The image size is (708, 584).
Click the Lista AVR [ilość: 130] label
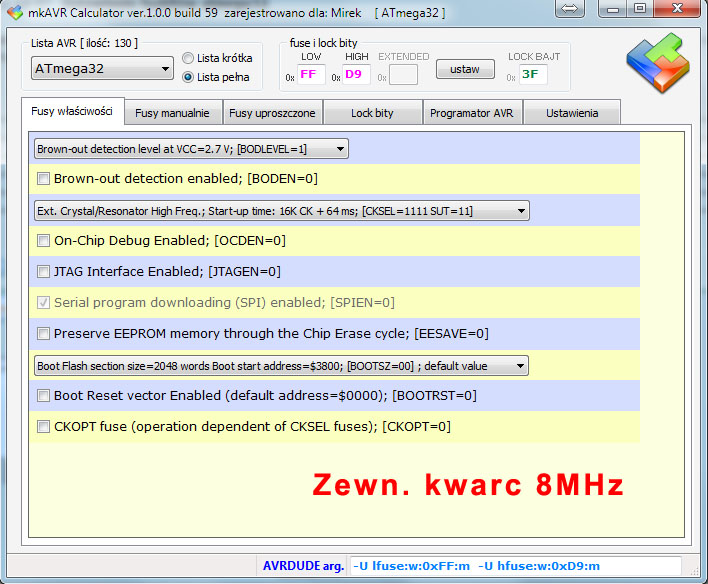(x=84, y=43)
